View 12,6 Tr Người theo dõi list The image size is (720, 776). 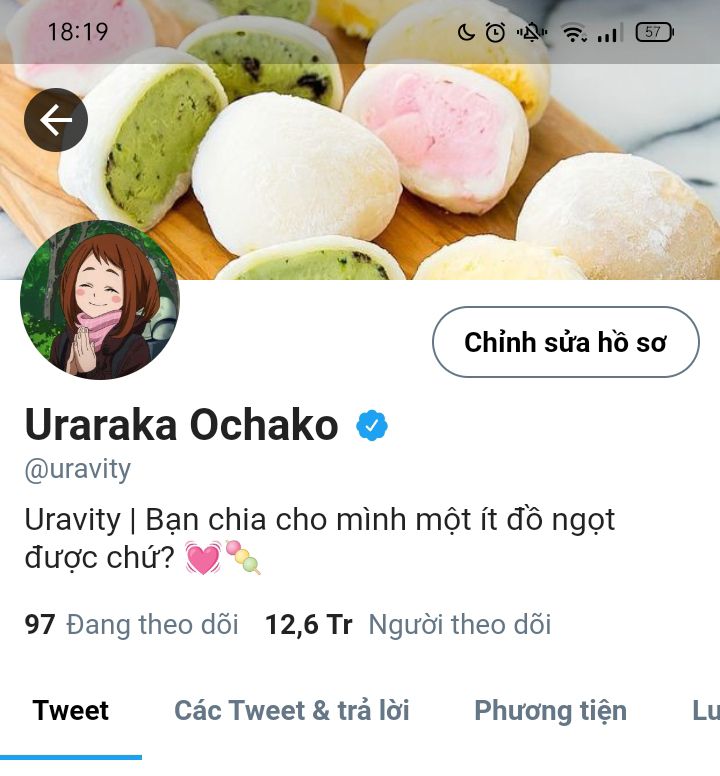click(x=408, y=624)
